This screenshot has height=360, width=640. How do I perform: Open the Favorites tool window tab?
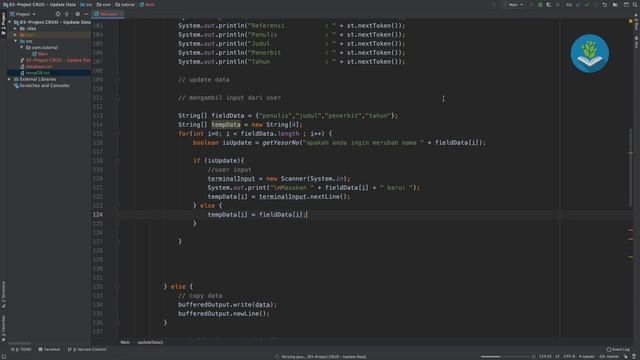coord(3,328)
